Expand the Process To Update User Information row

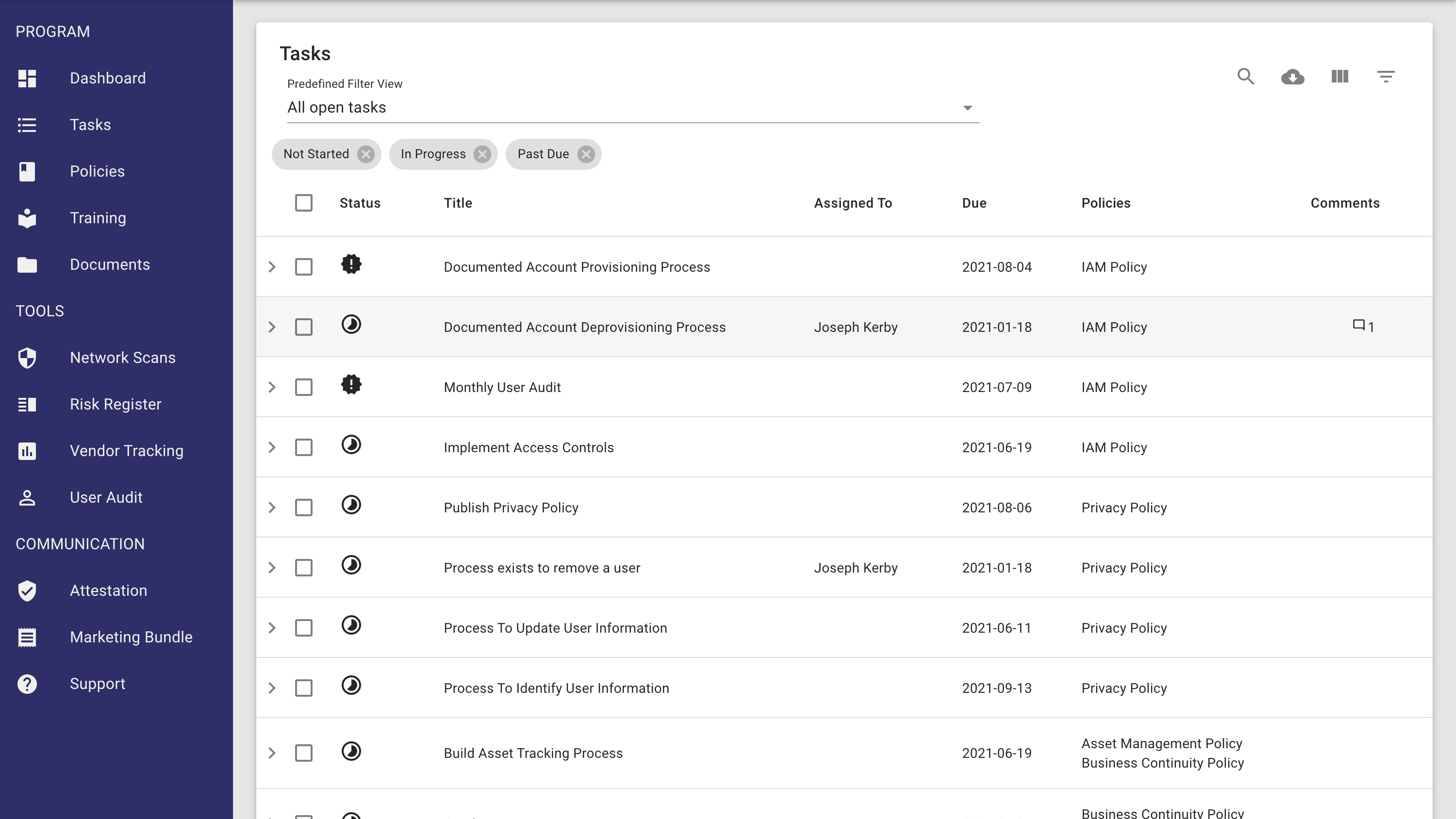[x=272, y=628]
